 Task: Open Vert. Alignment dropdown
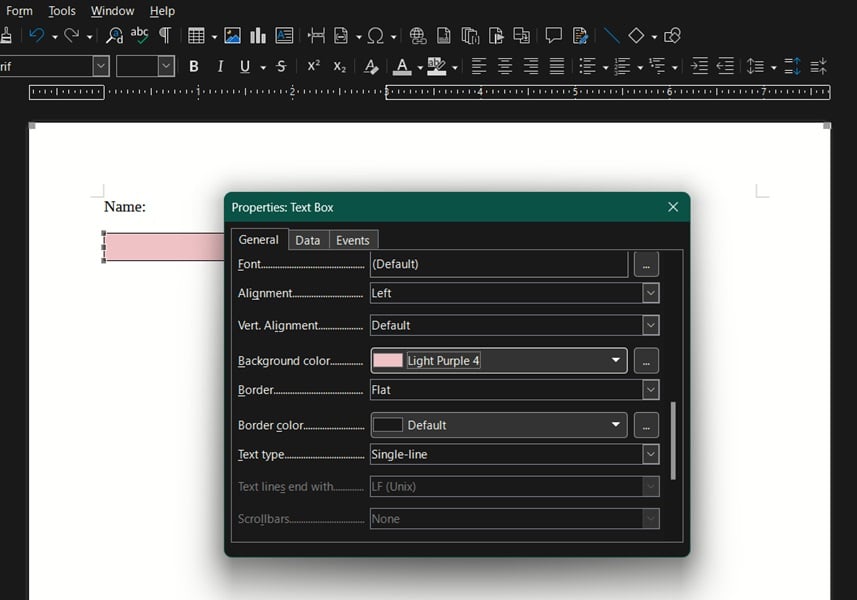650,325
